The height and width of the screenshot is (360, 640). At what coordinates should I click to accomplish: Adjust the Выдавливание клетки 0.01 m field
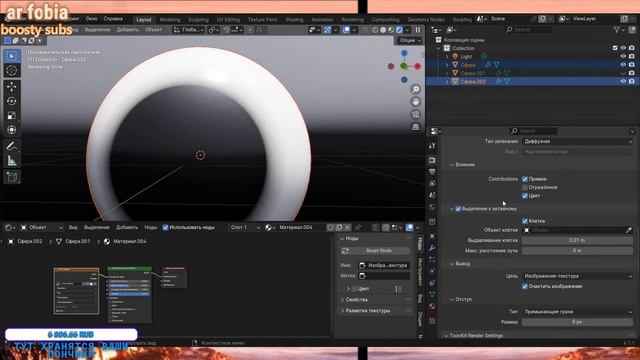click(x=578, y=240)
